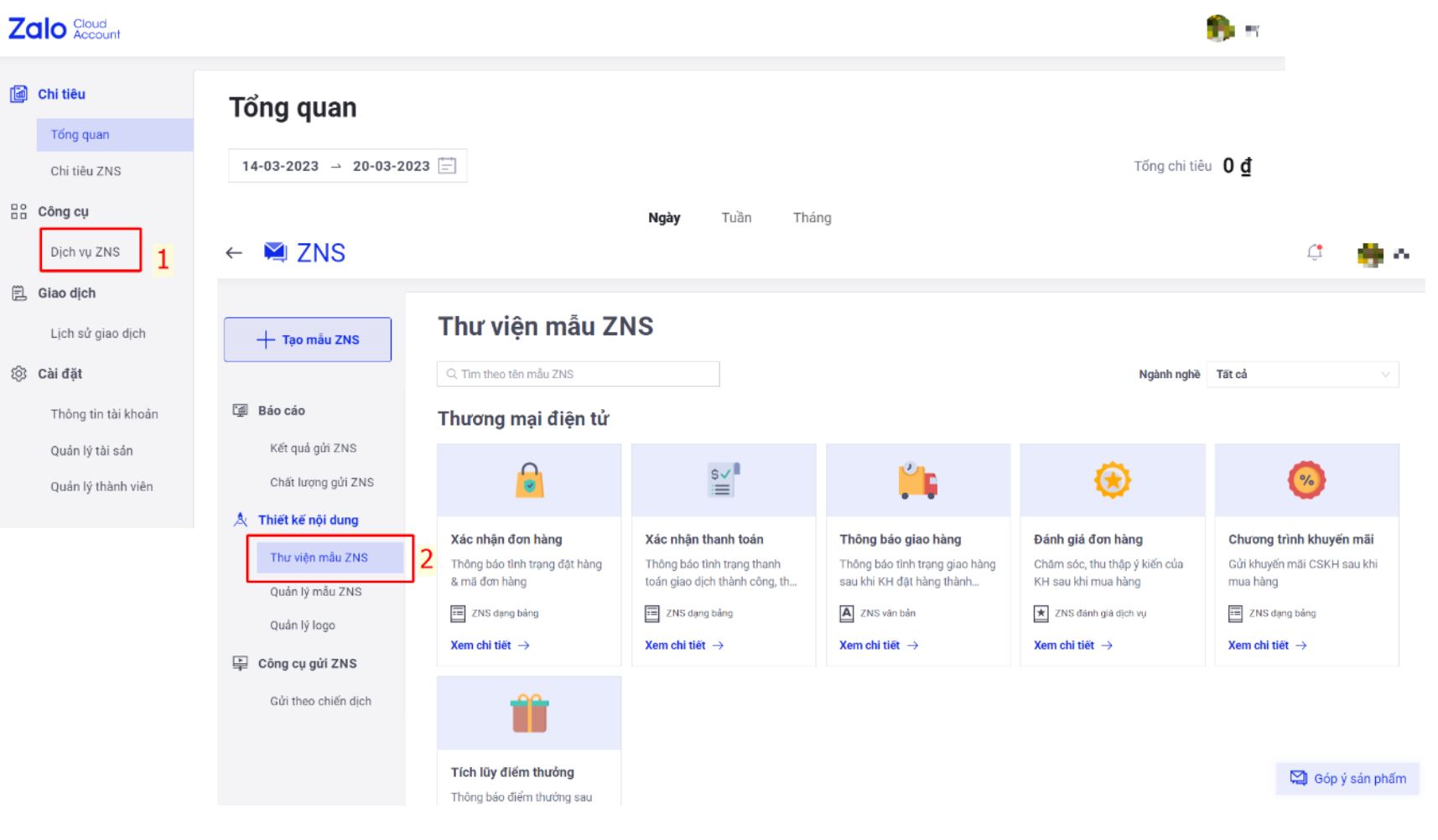The width and height of the screenshot is (1438, 840).
Task: Click the search magnifier icon
Action: click(x=452, y=374)
